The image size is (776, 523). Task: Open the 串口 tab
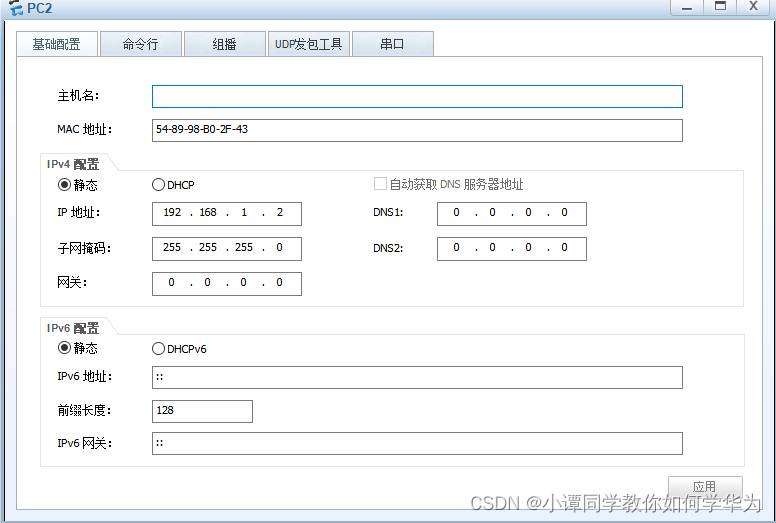pyautogui.click(x=392, y=44)
